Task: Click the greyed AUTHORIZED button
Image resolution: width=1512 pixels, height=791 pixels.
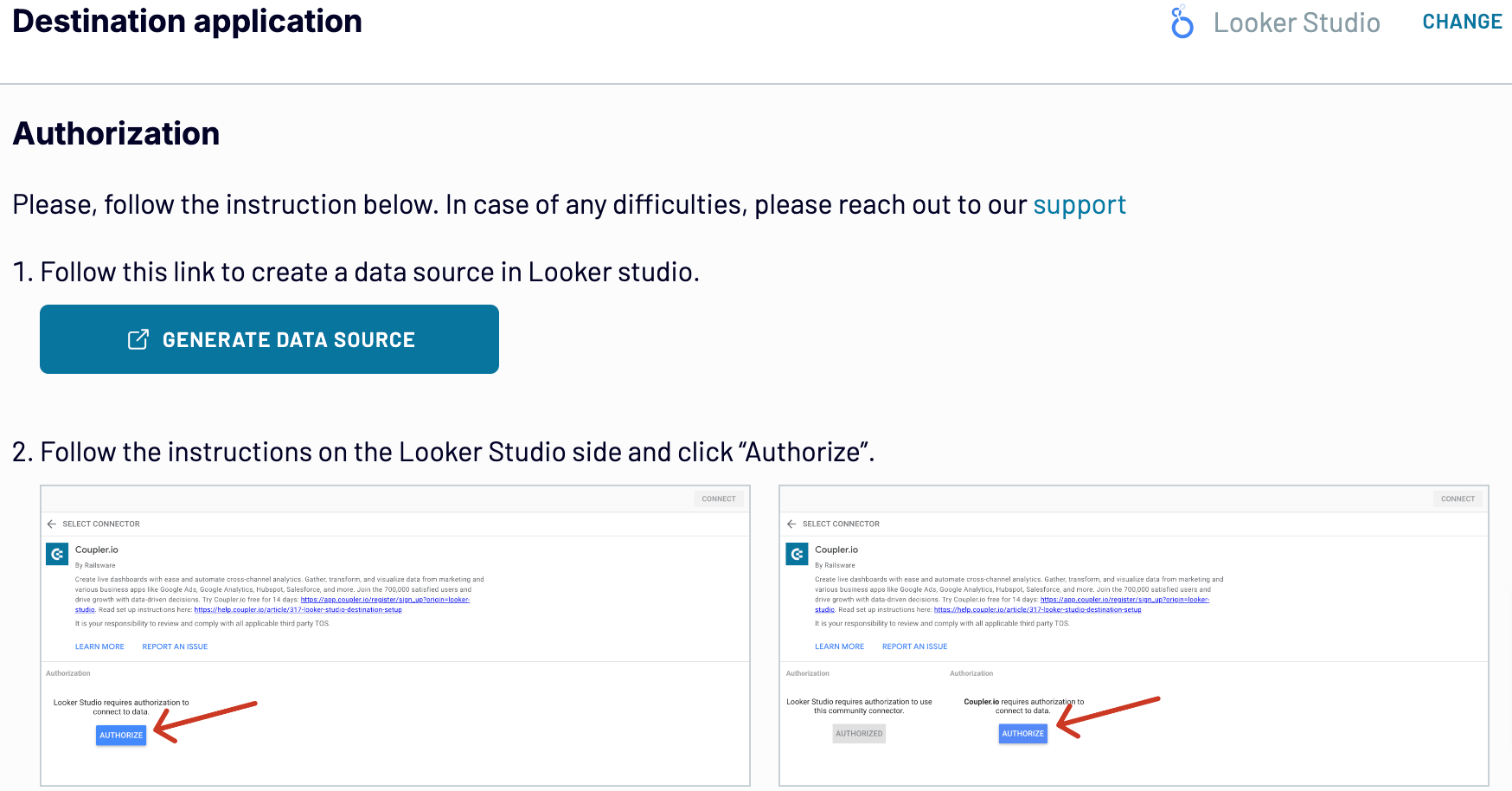Action: coord(859,733)
